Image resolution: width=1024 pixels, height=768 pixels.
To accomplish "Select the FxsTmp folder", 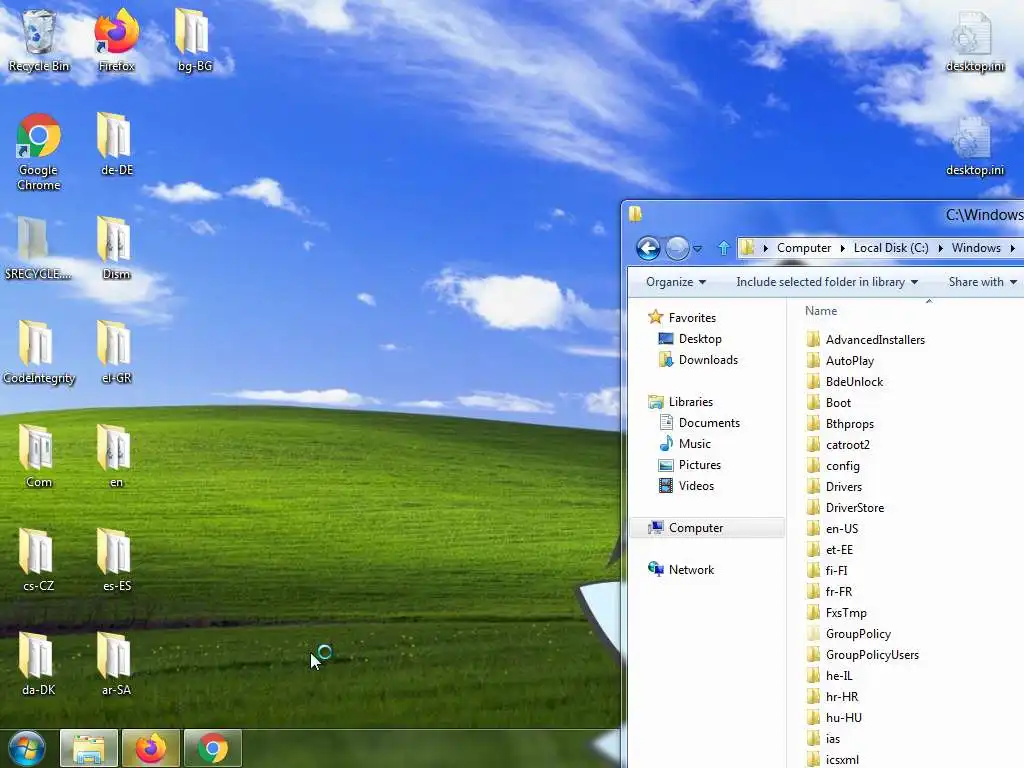I will click(837, 613).
